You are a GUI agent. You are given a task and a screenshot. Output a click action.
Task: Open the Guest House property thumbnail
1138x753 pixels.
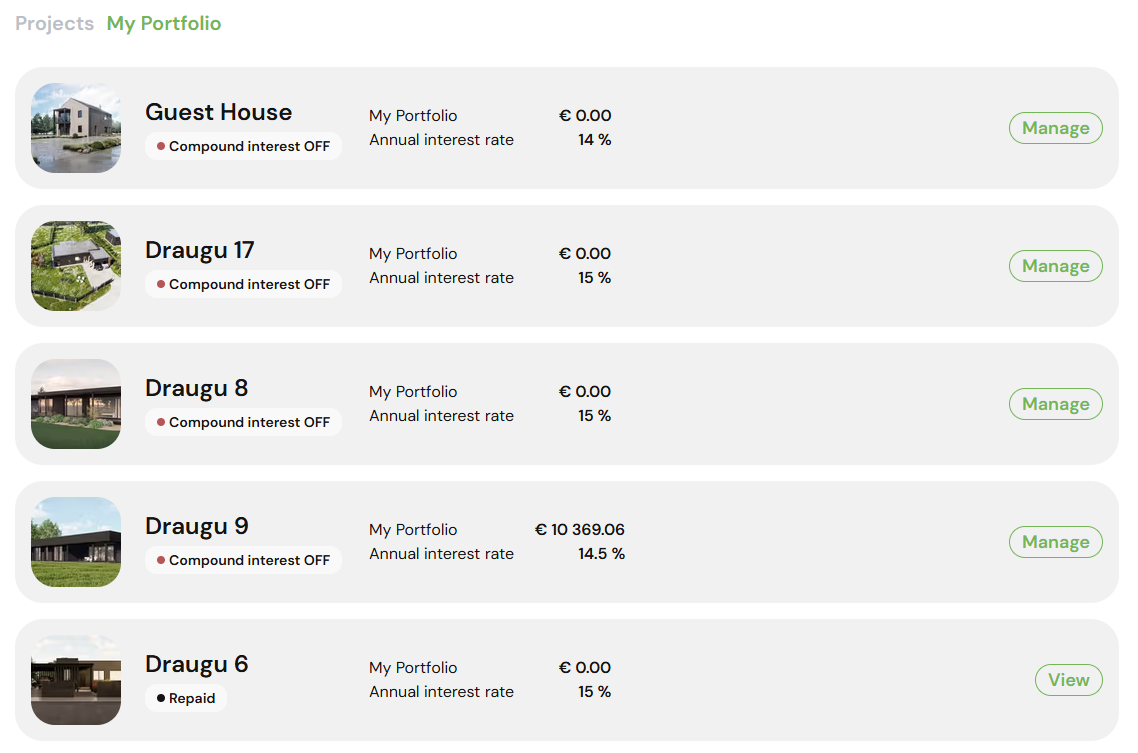(76, 128)
